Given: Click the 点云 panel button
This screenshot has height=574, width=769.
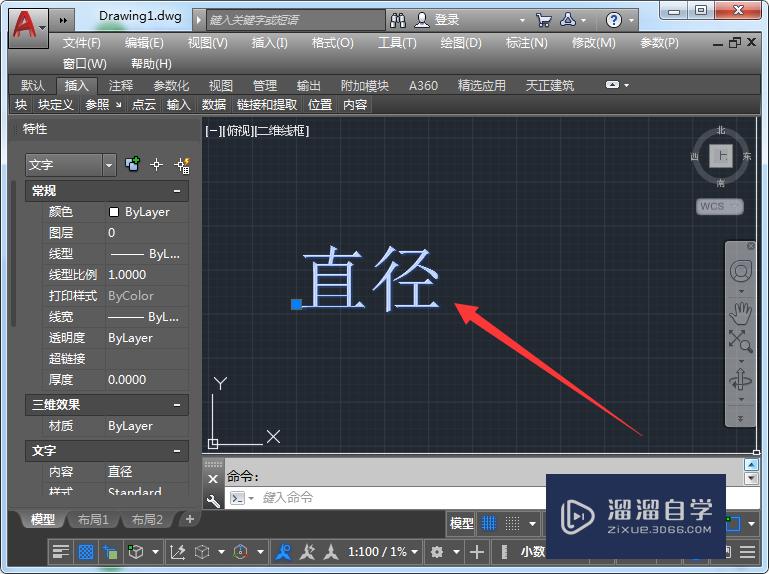Looking at the screenshot, I should tap(144, 104).
